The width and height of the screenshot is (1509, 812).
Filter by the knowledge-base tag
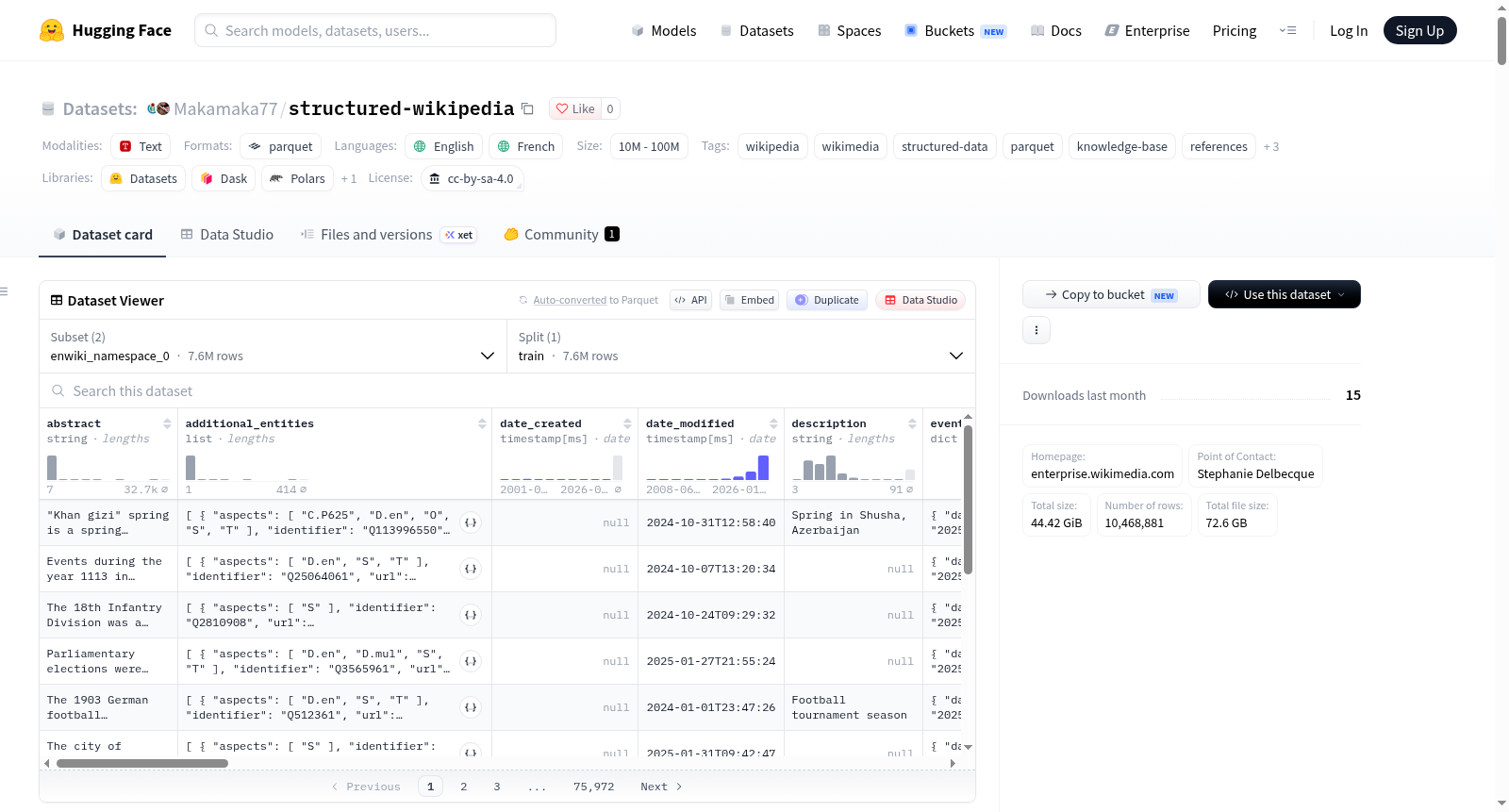[1122, 146]
